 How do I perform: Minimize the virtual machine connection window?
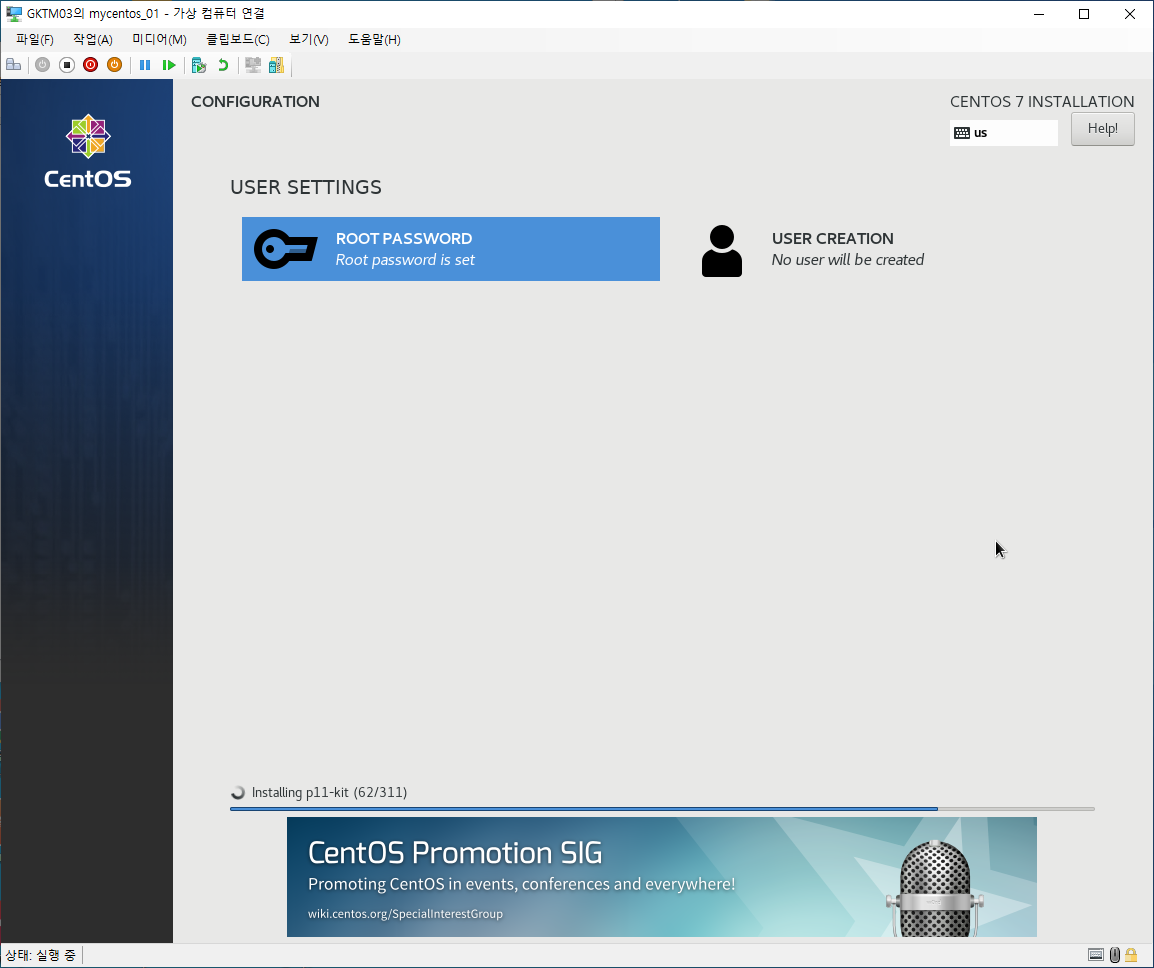coord(1038,14)
